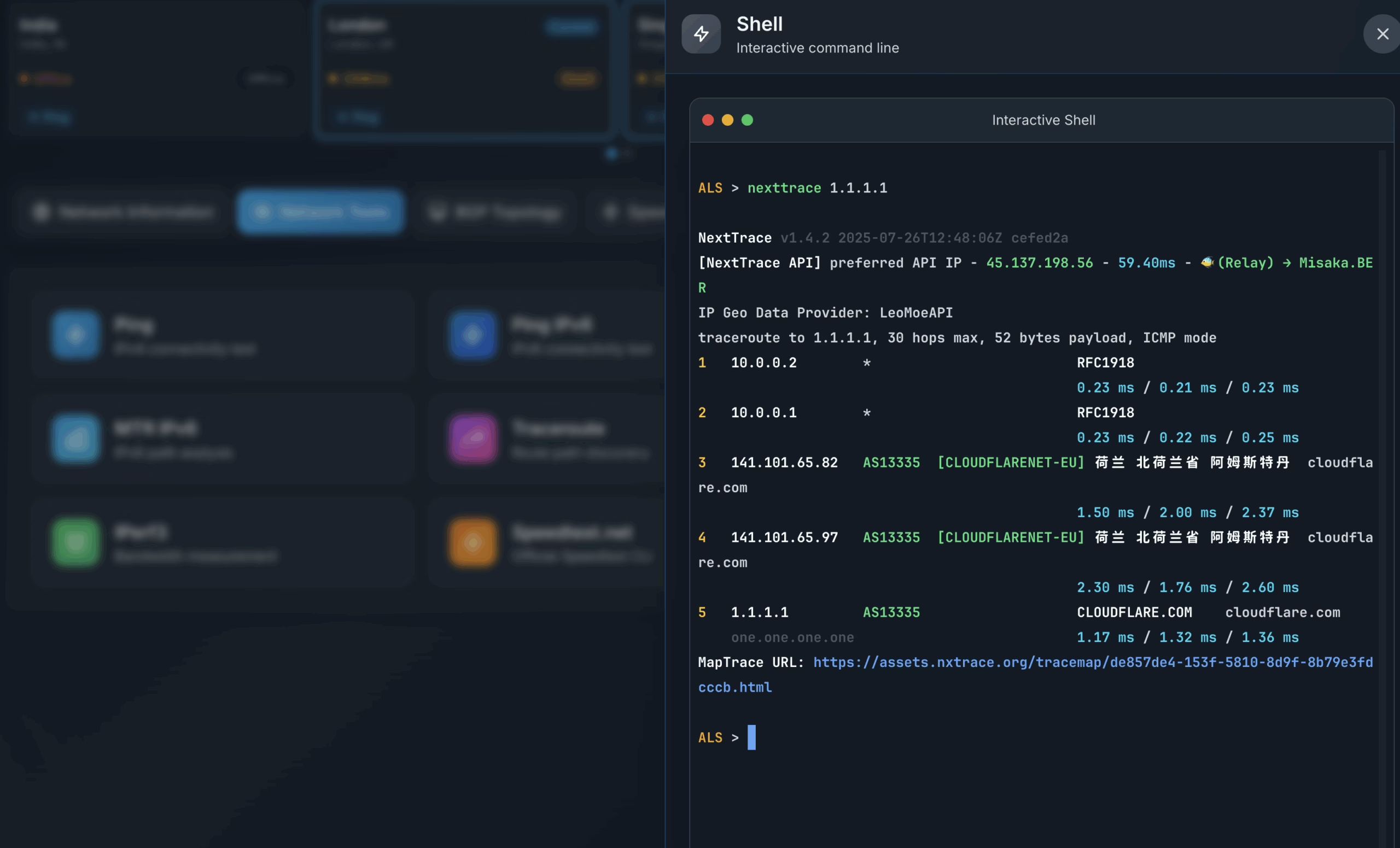Click the red terminal window dot
The width and height of the screenshot is (1400, 848).
pos(708,120)
